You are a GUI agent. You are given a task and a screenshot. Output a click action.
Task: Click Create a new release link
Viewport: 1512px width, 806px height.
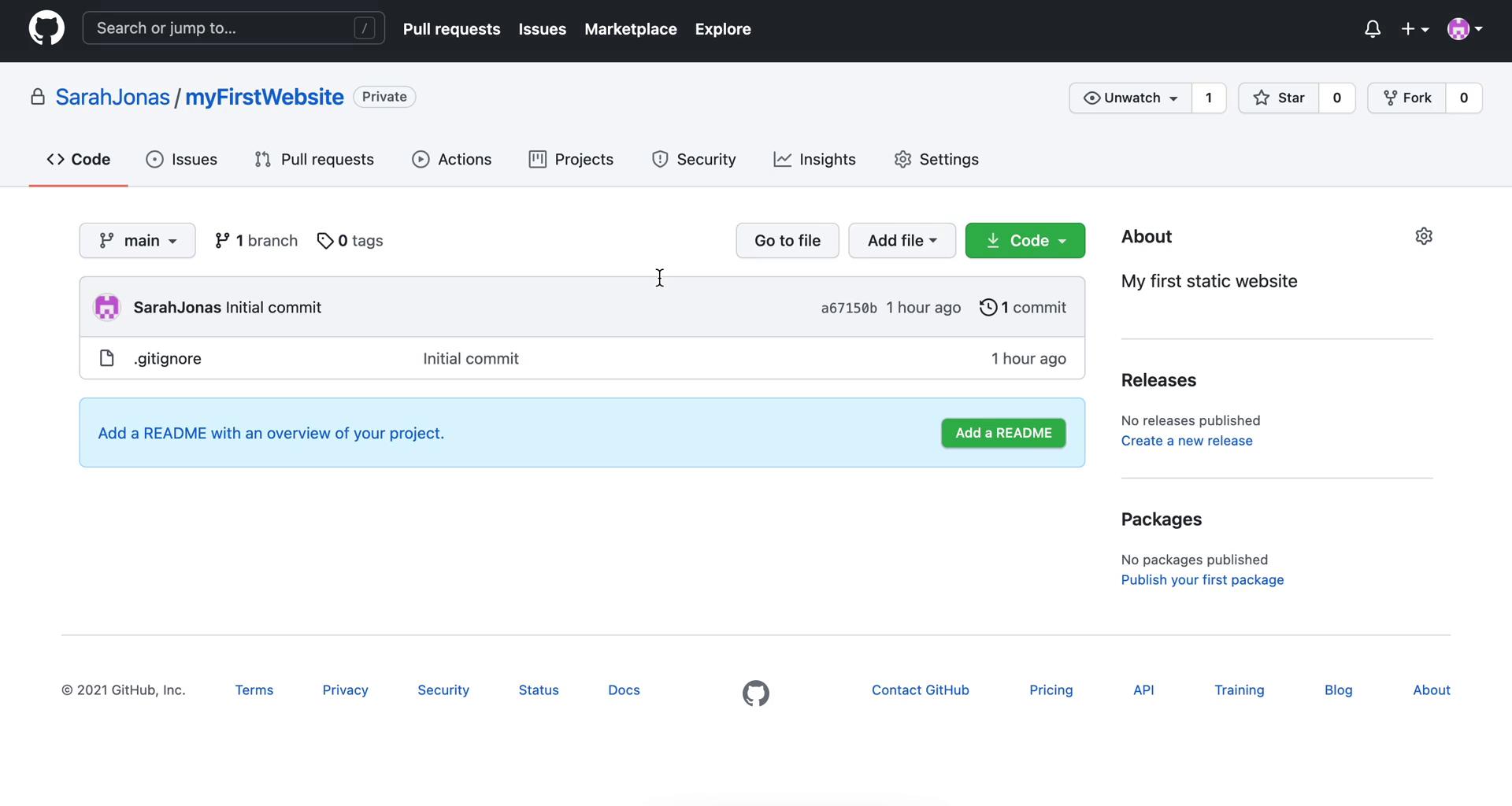tap(1187, 441)
